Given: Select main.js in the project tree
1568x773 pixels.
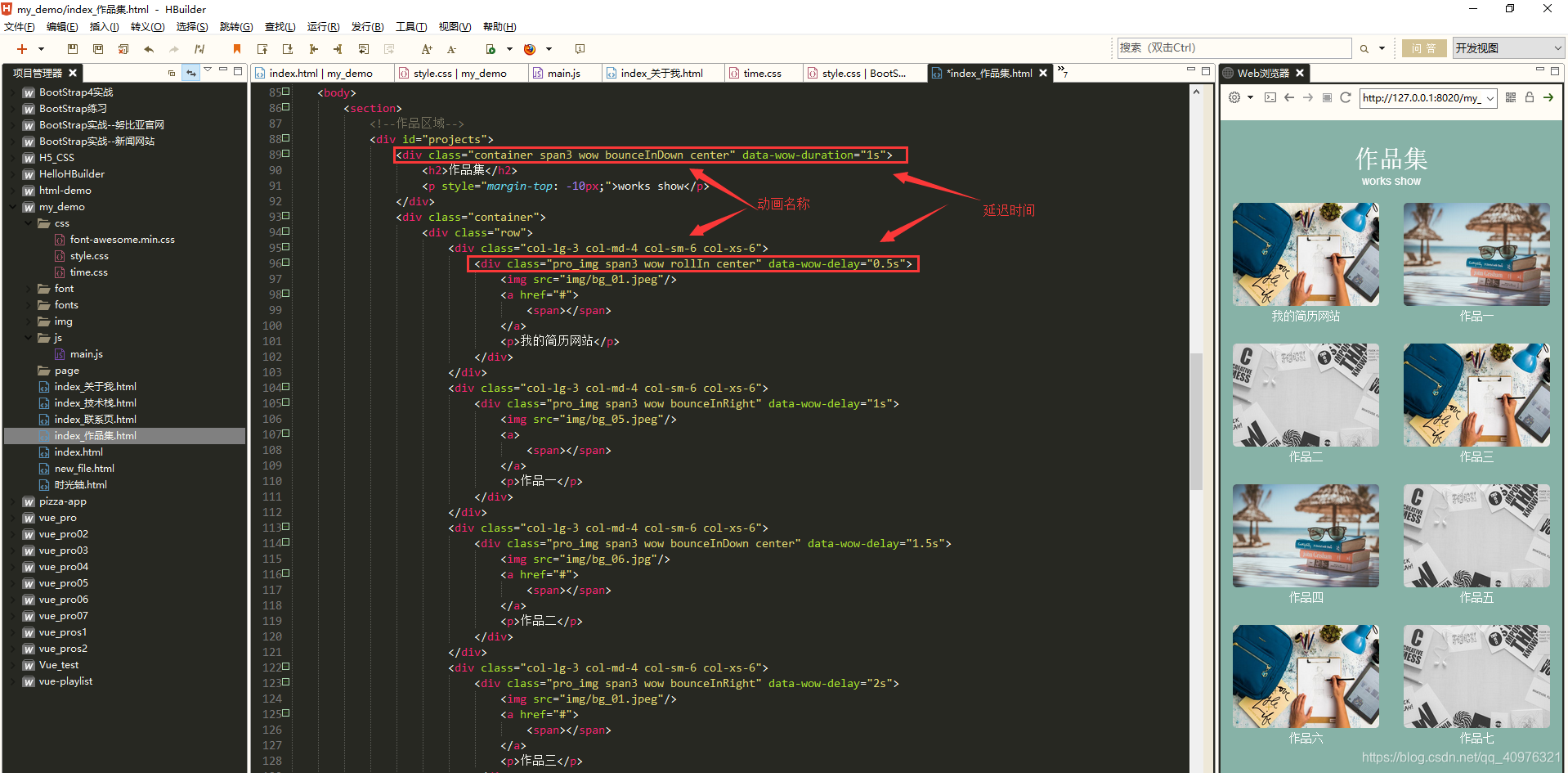Looking at the screenshot, I should coord(86,354).
